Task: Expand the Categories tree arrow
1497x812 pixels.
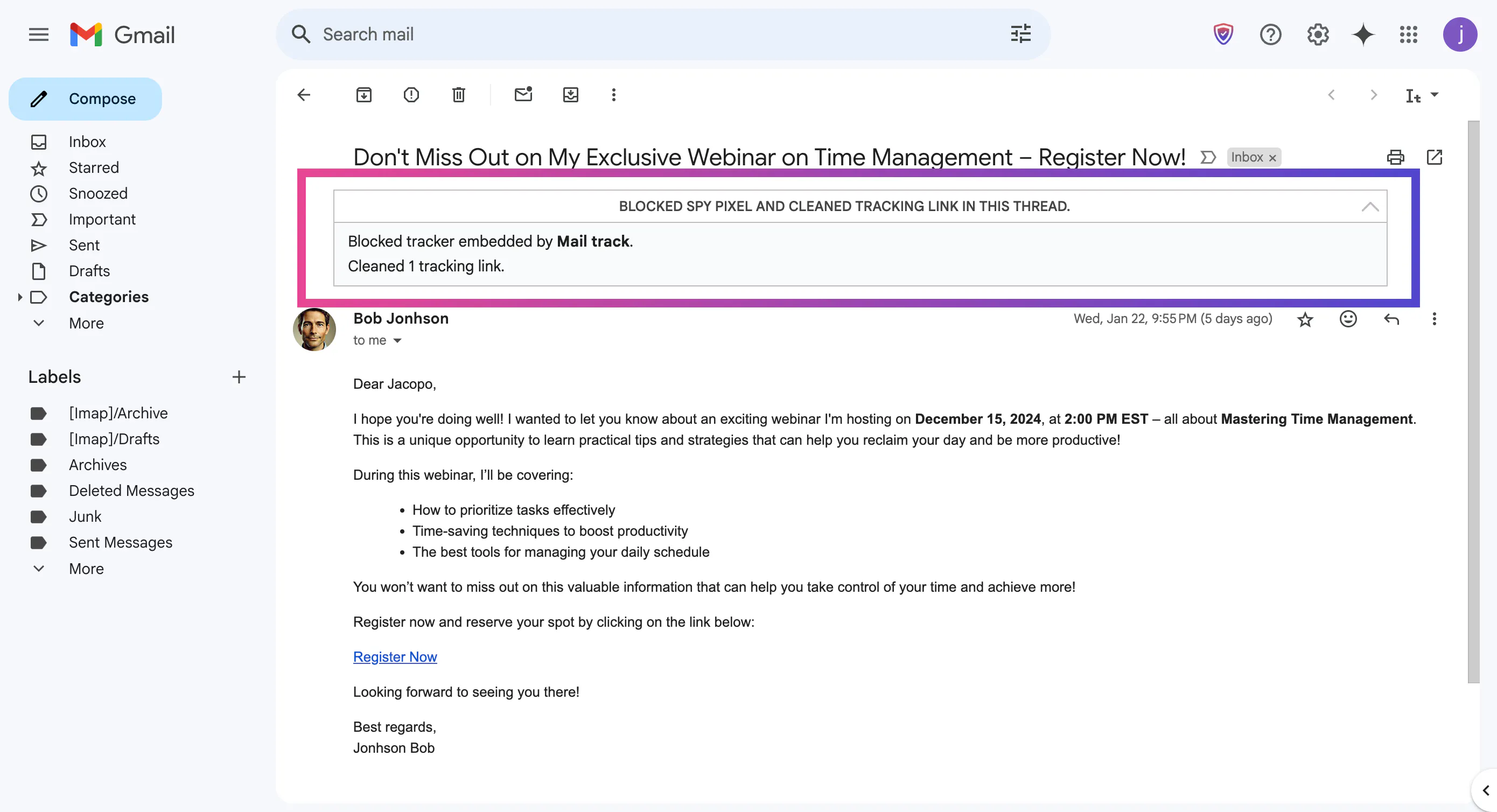Action: [20, 297]
